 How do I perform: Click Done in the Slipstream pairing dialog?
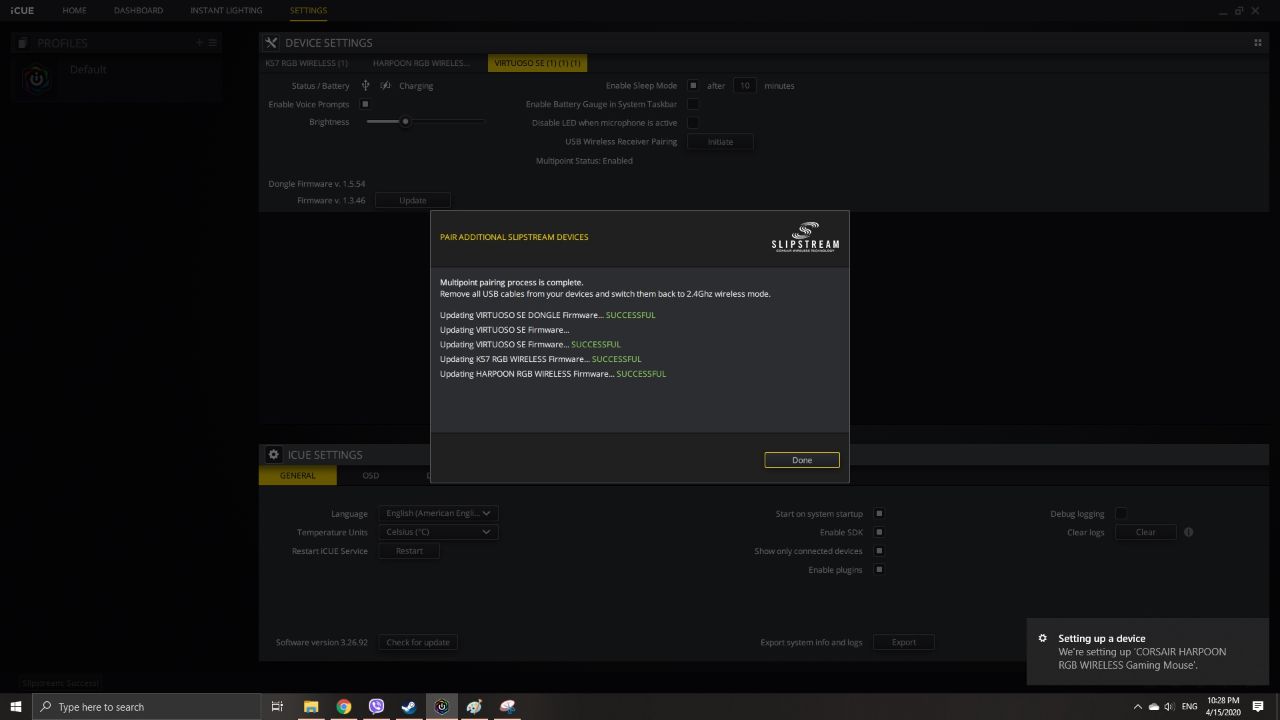click(802, 460)
